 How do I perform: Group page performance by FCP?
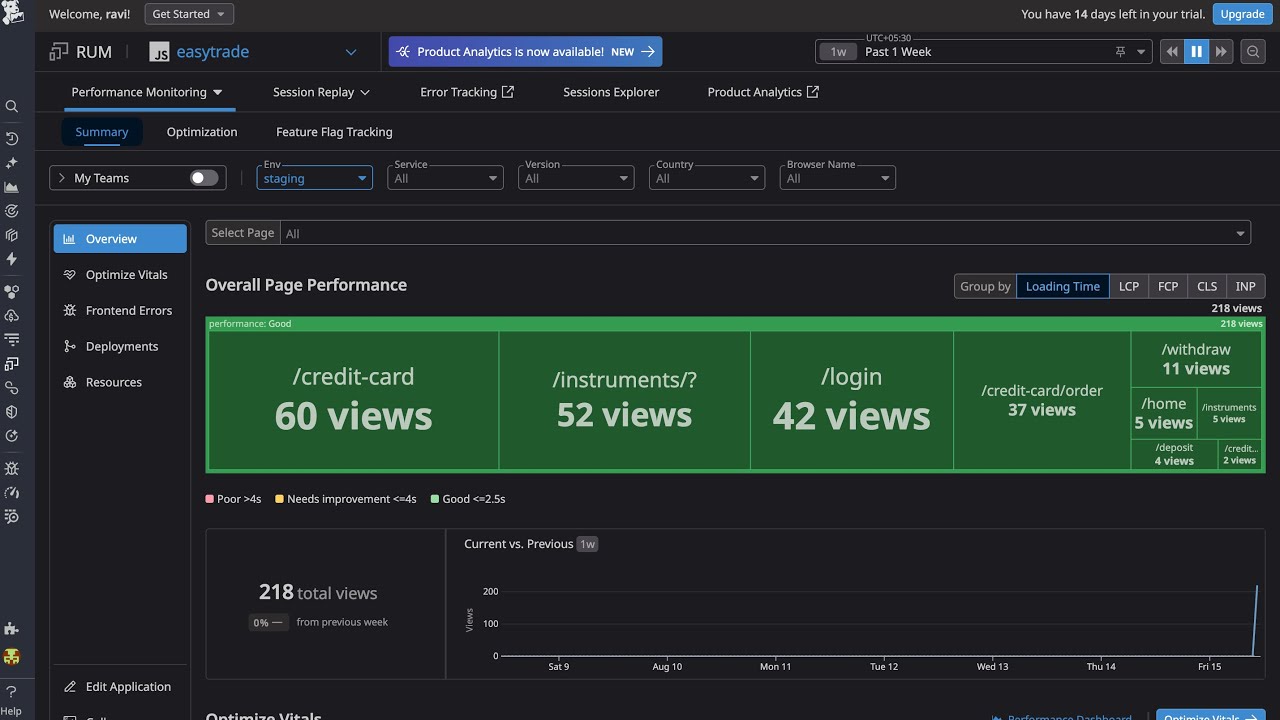(x=1168, y=286)
